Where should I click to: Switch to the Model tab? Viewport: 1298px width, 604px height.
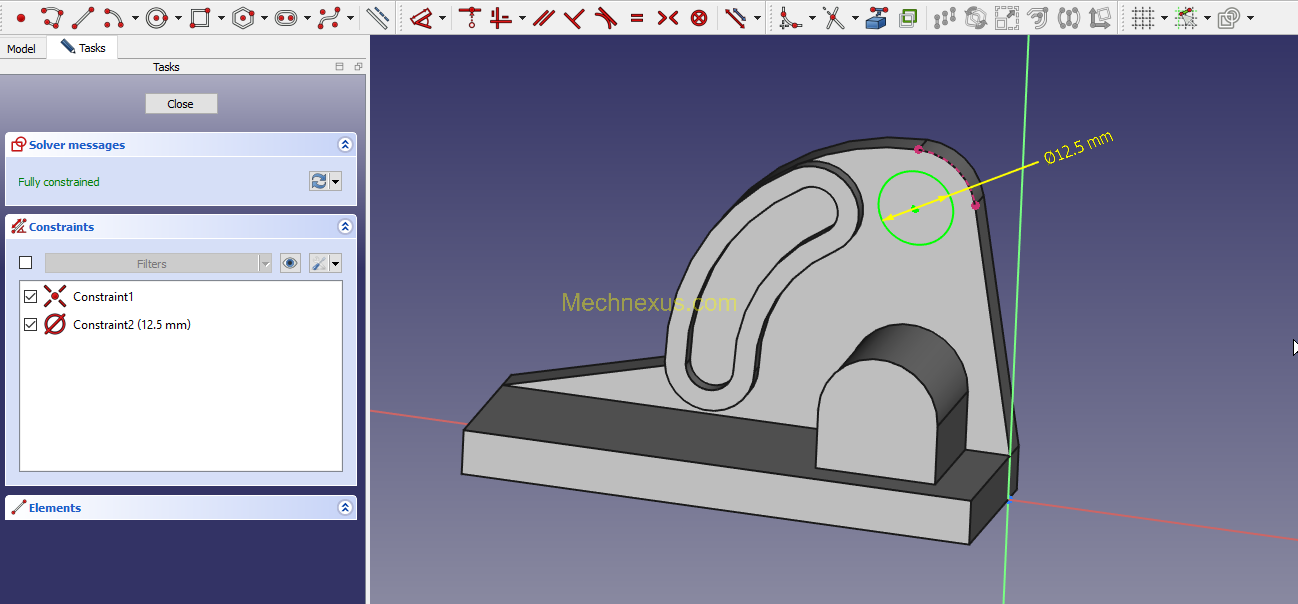pos(21,49)
